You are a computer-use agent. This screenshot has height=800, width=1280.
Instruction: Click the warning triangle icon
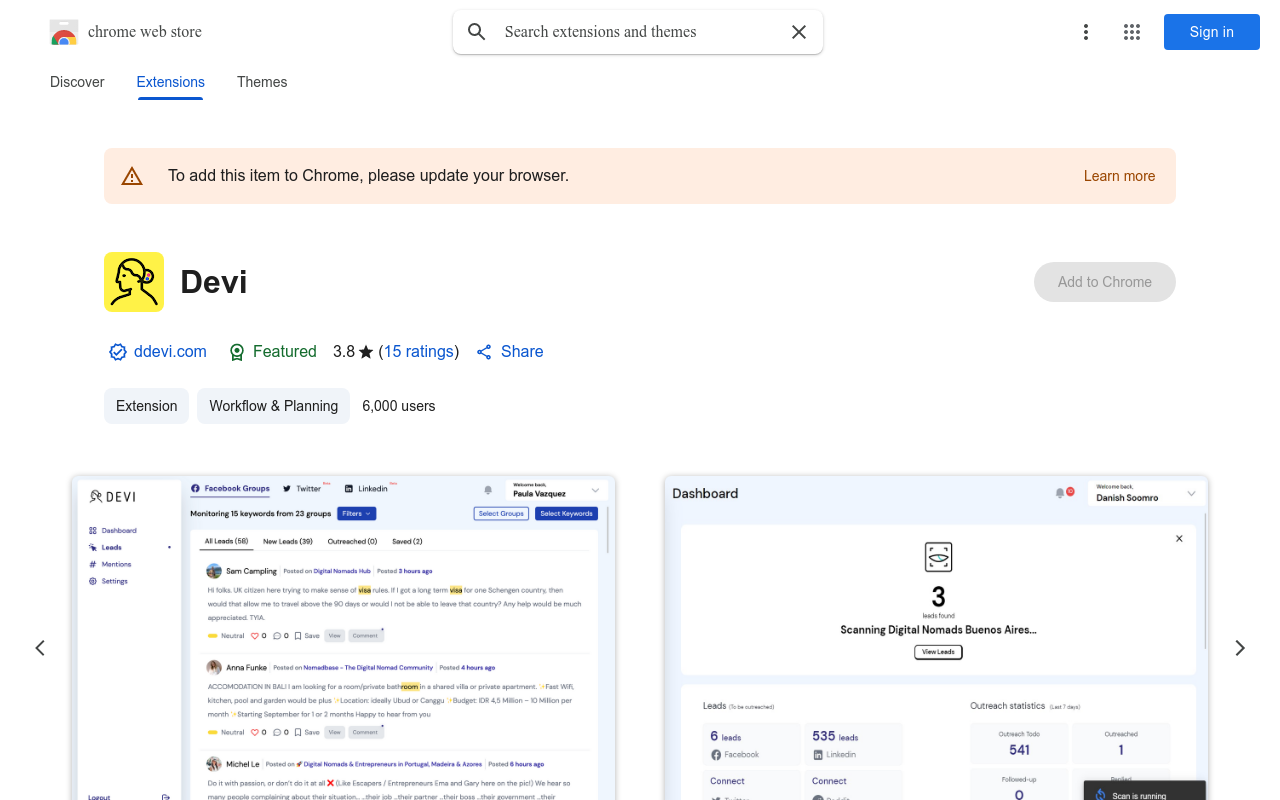click(x=132, y=176)
